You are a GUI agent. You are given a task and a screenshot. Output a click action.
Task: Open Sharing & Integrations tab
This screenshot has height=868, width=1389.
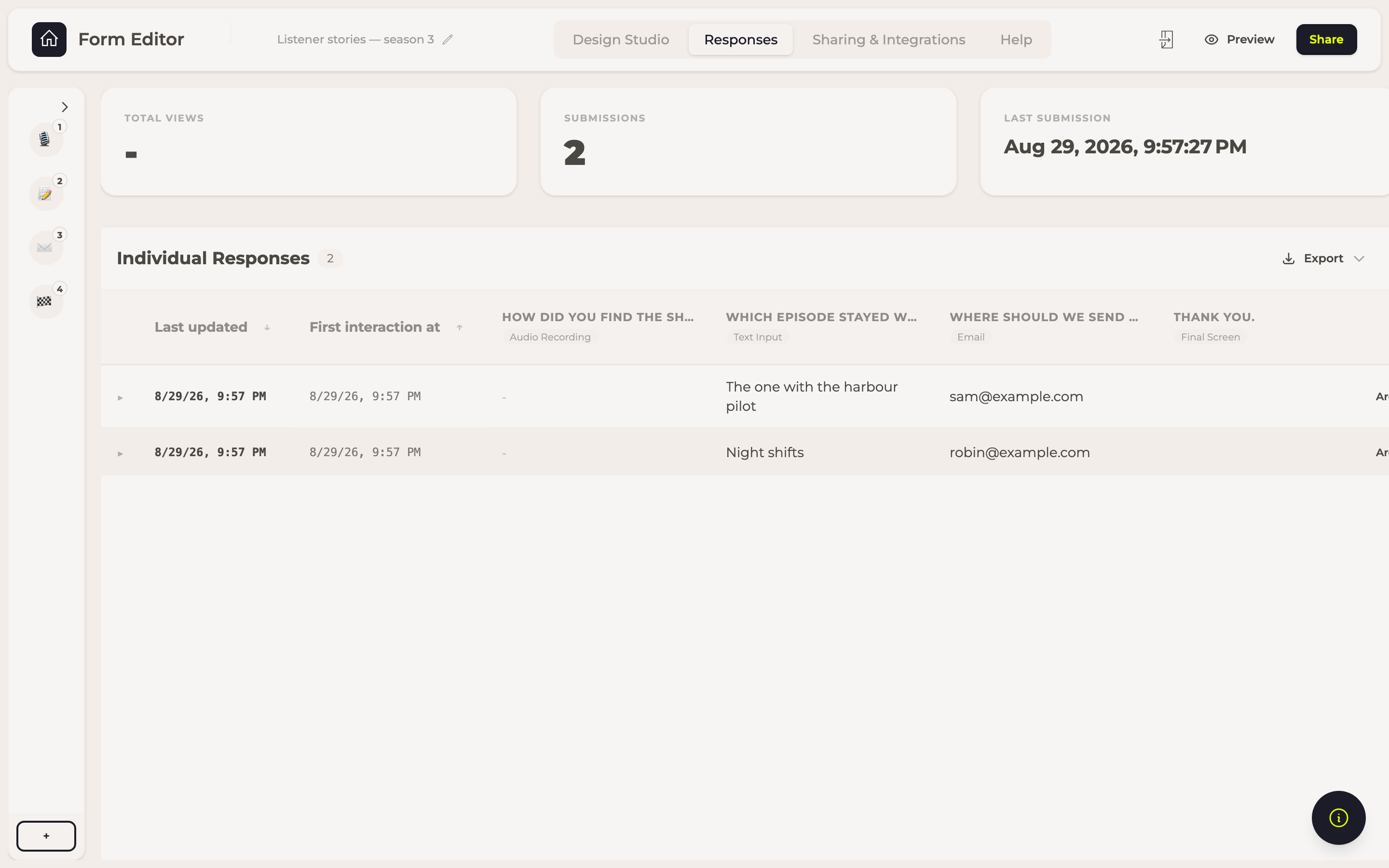[x=888, y=40]
